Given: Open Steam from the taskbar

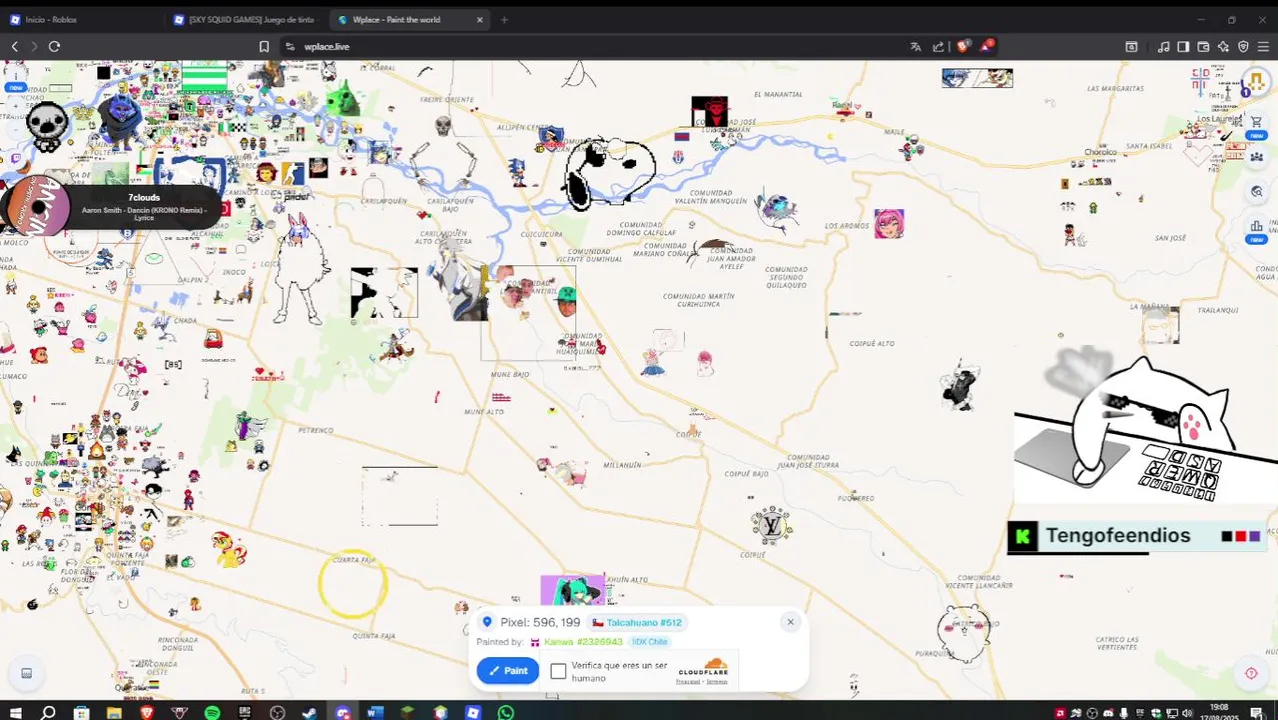Looking at the screenshot, I should [310, 712].
